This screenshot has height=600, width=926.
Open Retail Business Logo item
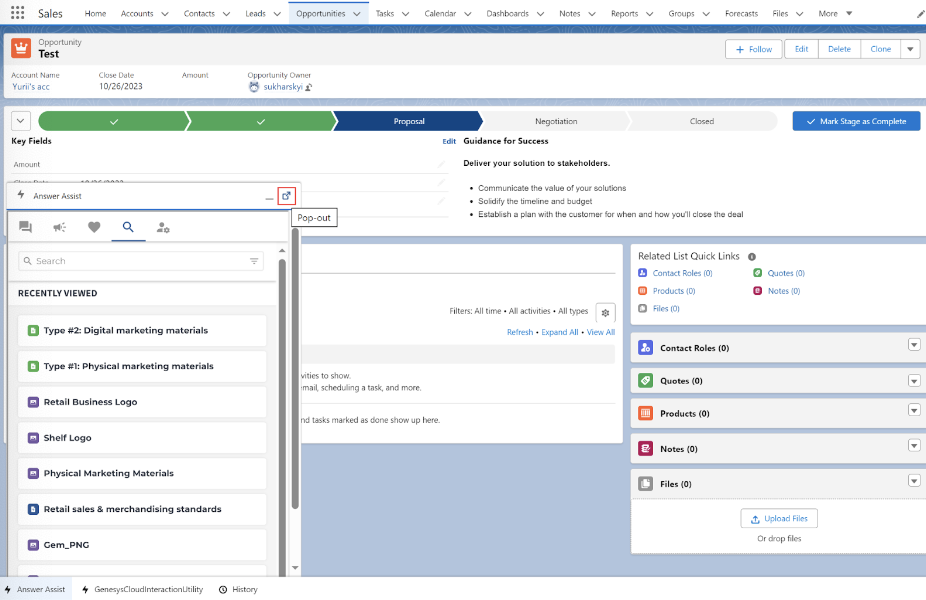click(x=142, y=402)
